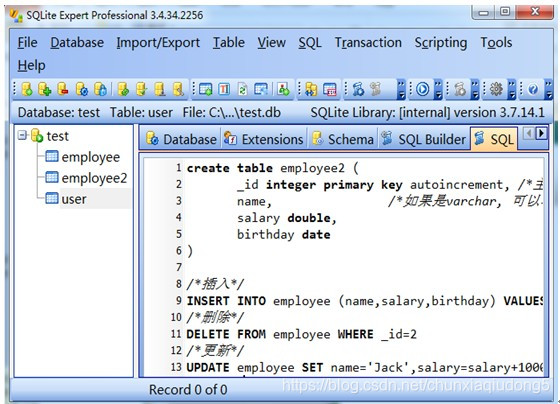Open the Database menu
The height and width of the screenshot is (404, 560).
[77, 43]
